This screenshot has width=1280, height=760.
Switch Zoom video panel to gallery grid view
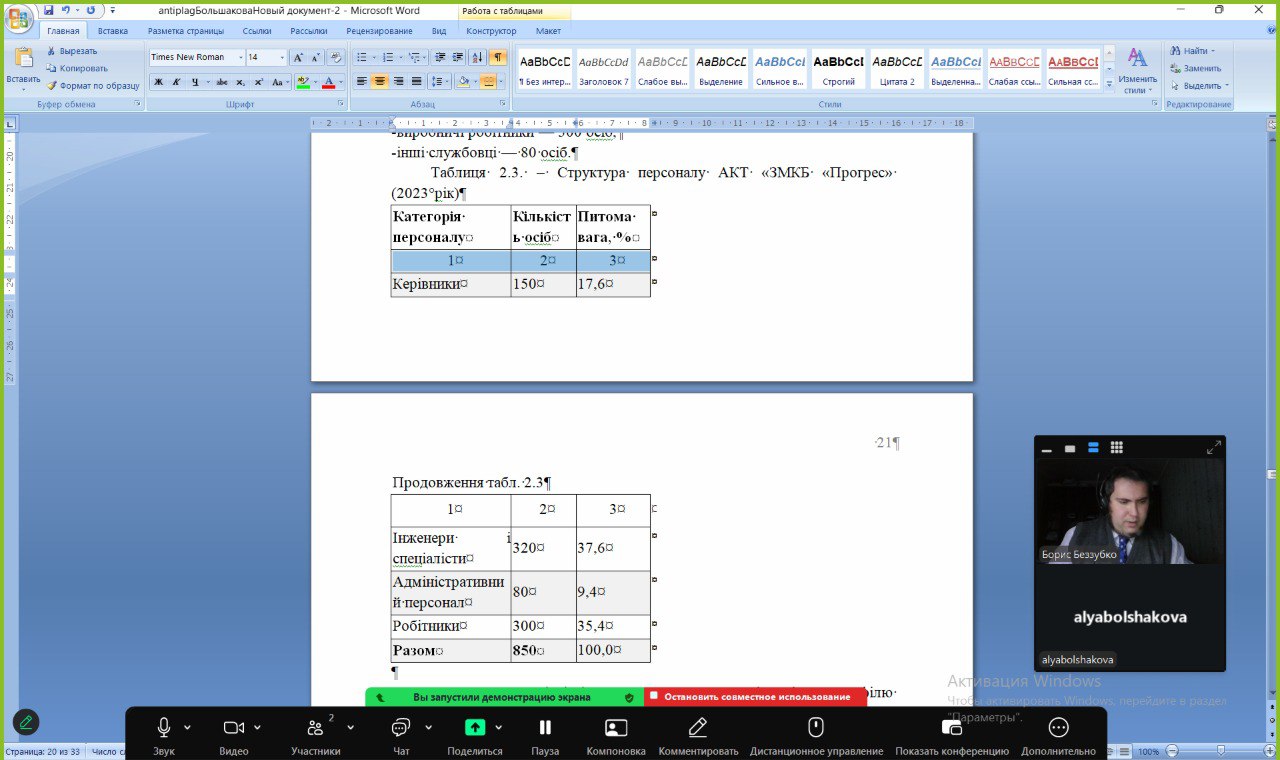1117,448
